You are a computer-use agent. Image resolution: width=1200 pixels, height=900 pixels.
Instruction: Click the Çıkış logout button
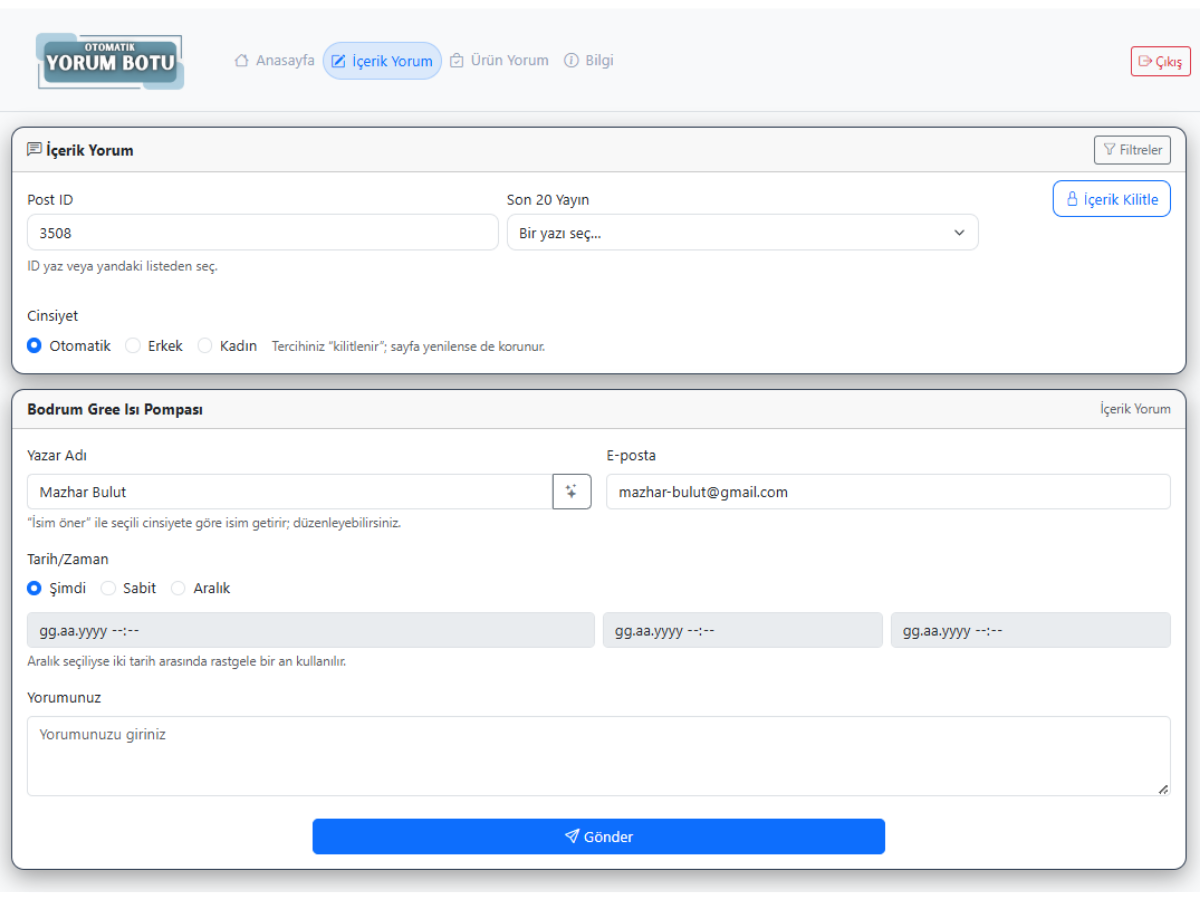pos(1161,61)
